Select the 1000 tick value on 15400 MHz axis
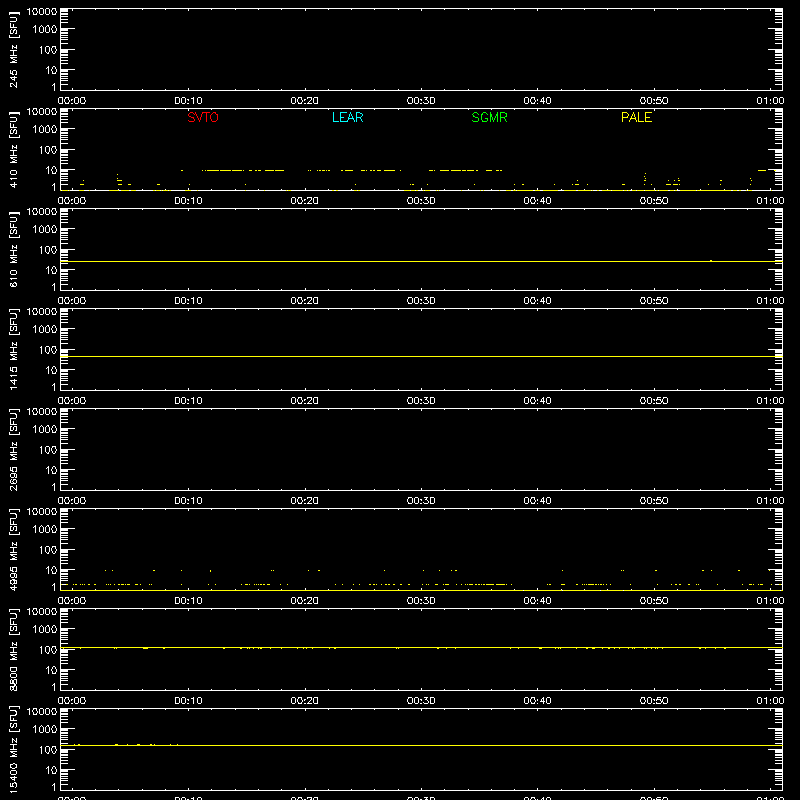The height and width of the screenshot is (800, 800). point(45,730)
